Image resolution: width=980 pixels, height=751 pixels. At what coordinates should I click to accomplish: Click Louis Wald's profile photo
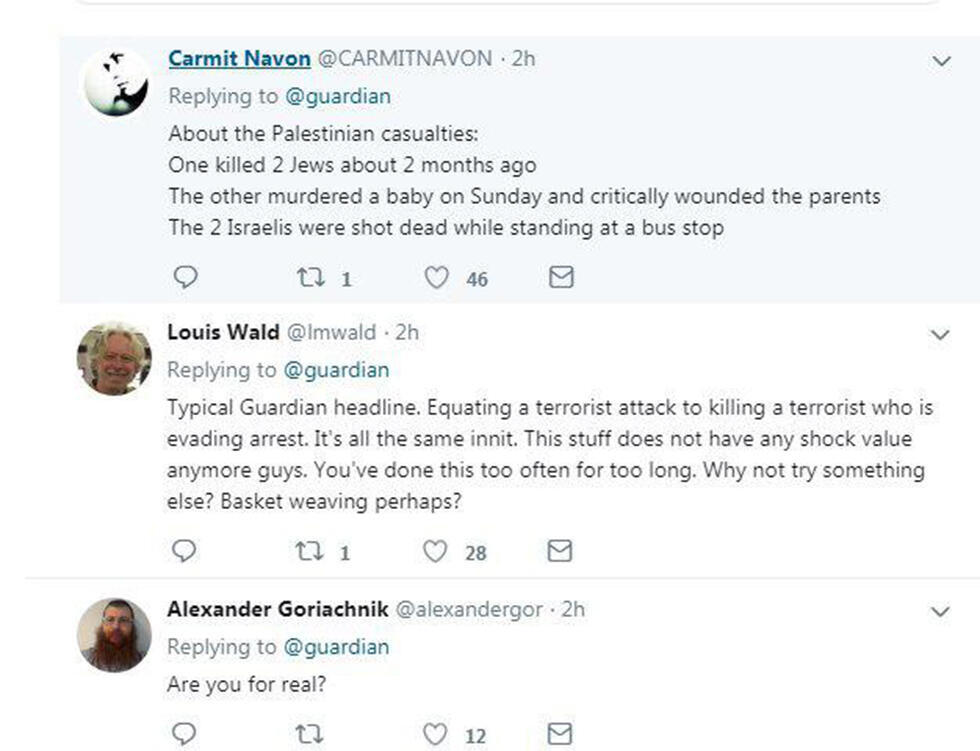[x=115, y=358]
